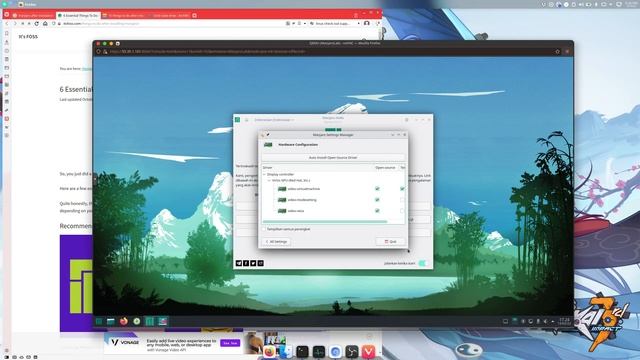Click the All Settings back button
The width and height of the screenshot is (640, 360).
277,242
